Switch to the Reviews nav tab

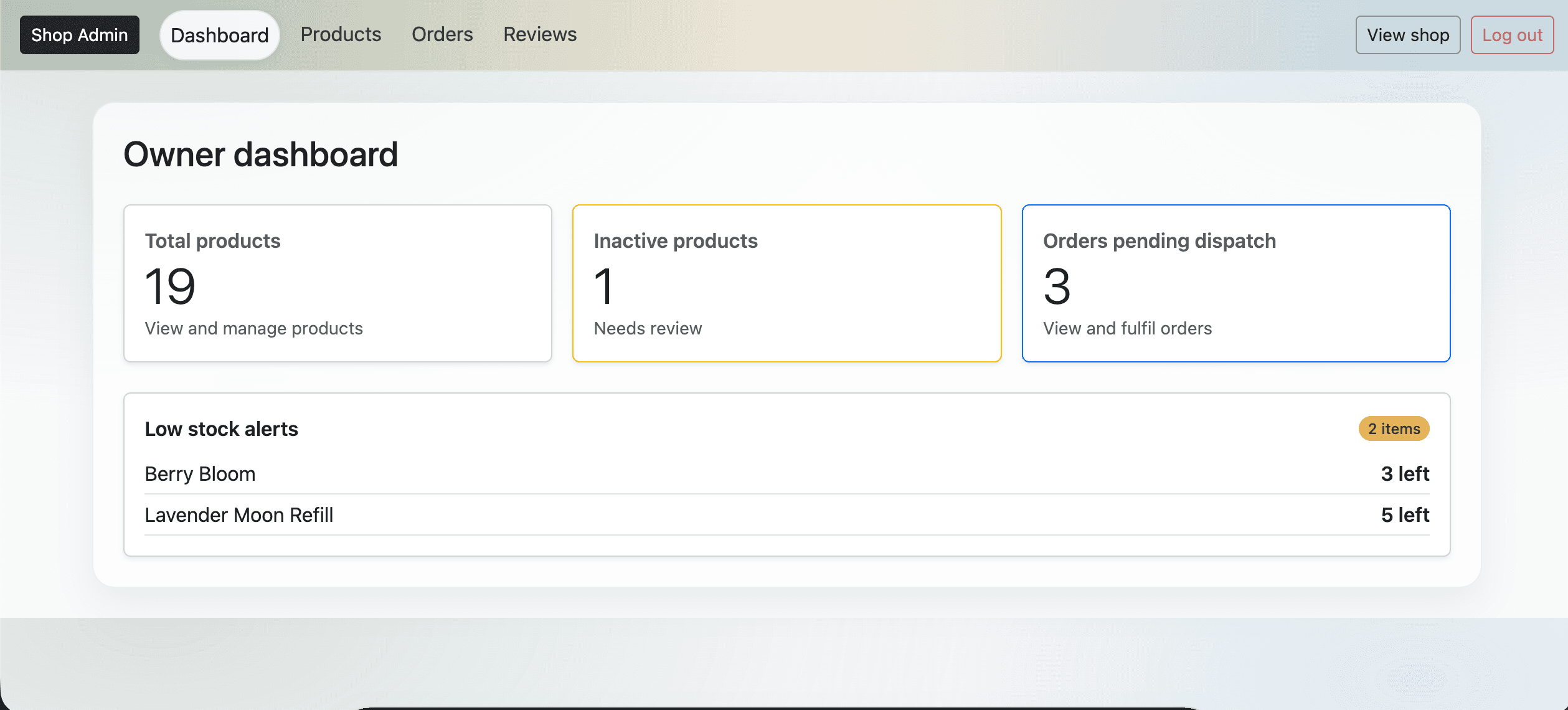540,34
